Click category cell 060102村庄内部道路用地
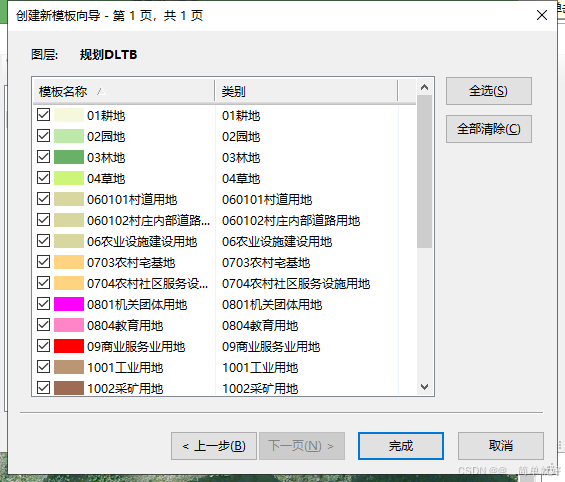 [291, 220]
